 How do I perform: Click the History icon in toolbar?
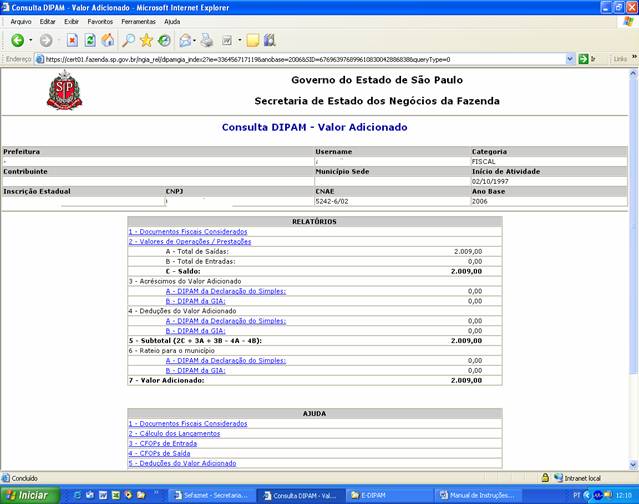pyautogui.click(x=163, y=40)
